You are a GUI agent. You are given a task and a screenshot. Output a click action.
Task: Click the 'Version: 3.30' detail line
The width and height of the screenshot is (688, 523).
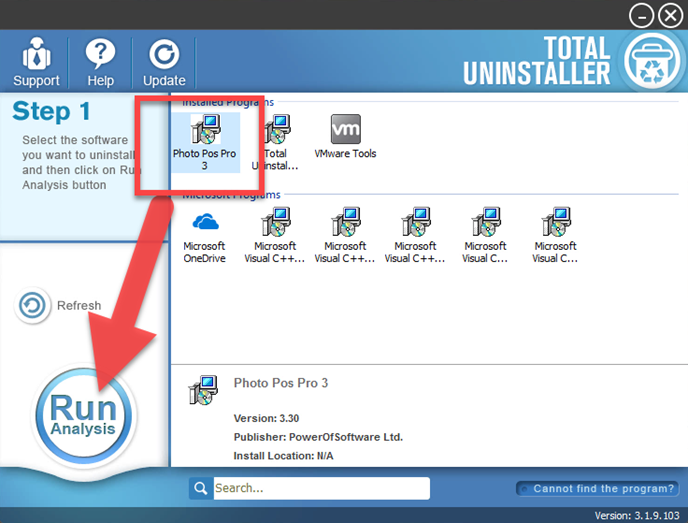(266, 418)
